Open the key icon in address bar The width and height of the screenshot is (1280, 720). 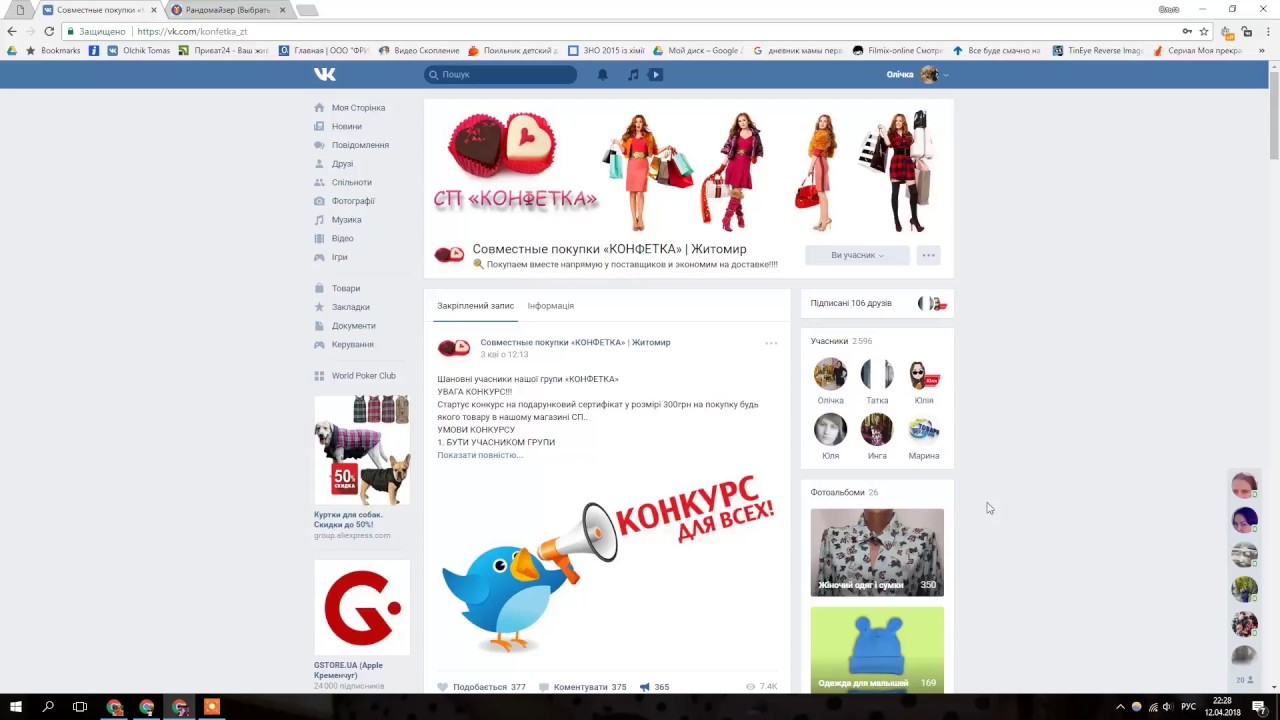tap(1187, 31)
